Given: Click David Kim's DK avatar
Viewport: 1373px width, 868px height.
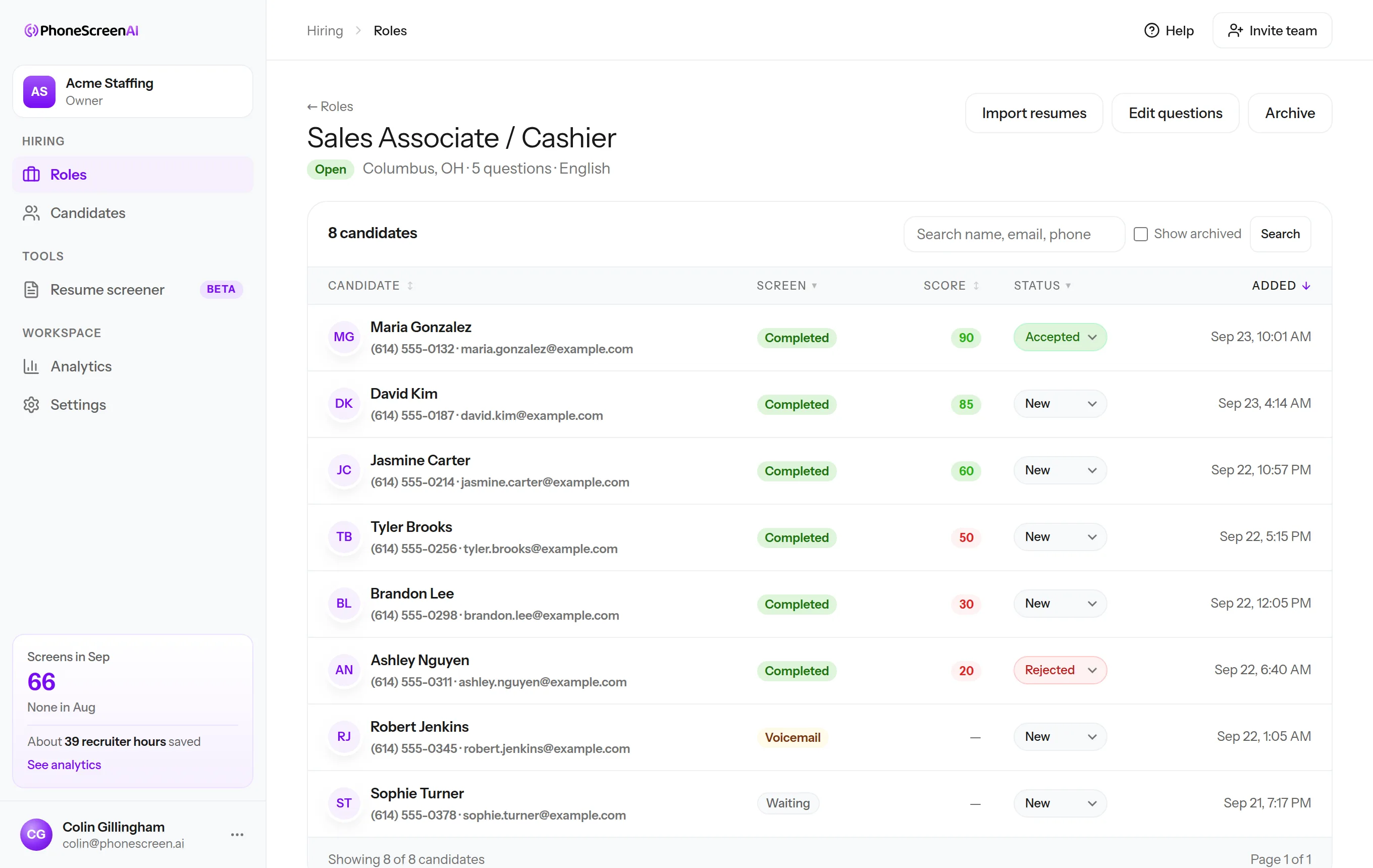Looking at the screenshot, I should pyautogui.click(x=344, y=404).
